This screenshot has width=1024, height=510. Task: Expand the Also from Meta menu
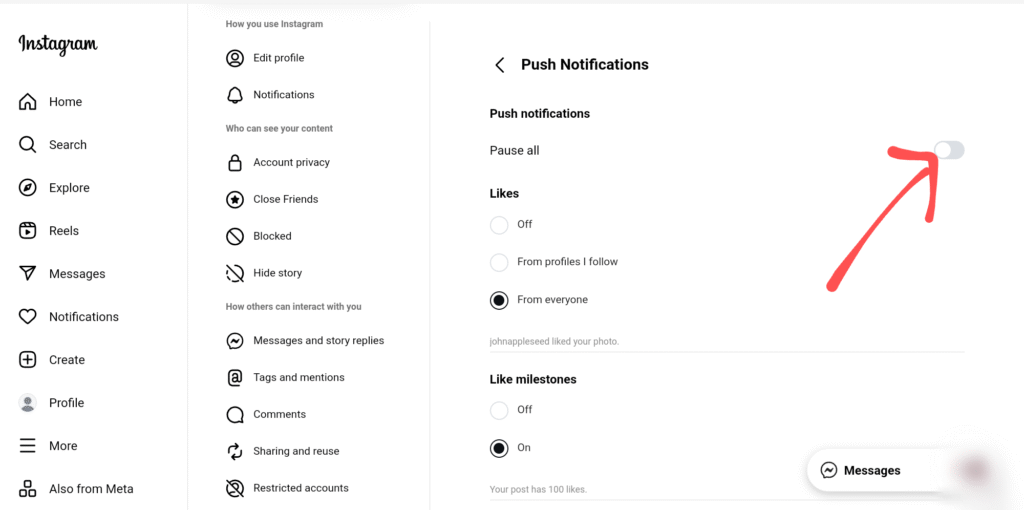pos(28,489)
